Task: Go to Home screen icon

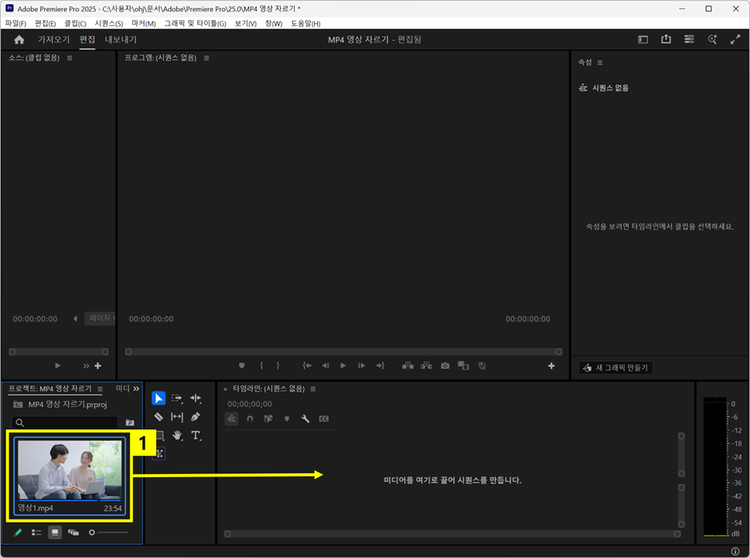Action: tap(19, 40)
